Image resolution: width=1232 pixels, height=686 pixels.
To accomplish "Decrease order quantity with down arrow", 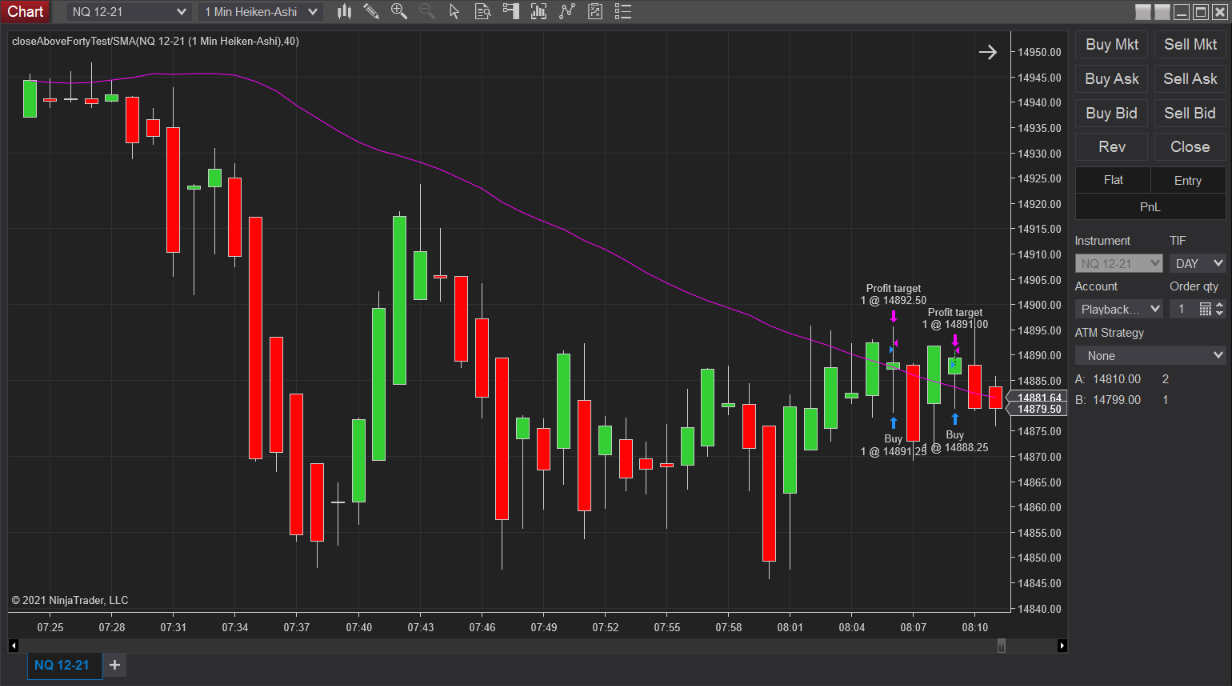I will (x=1219, y=314).
